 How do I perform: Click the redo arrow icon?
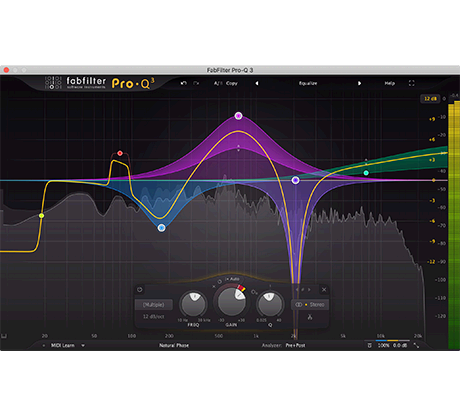click(196, 83)
